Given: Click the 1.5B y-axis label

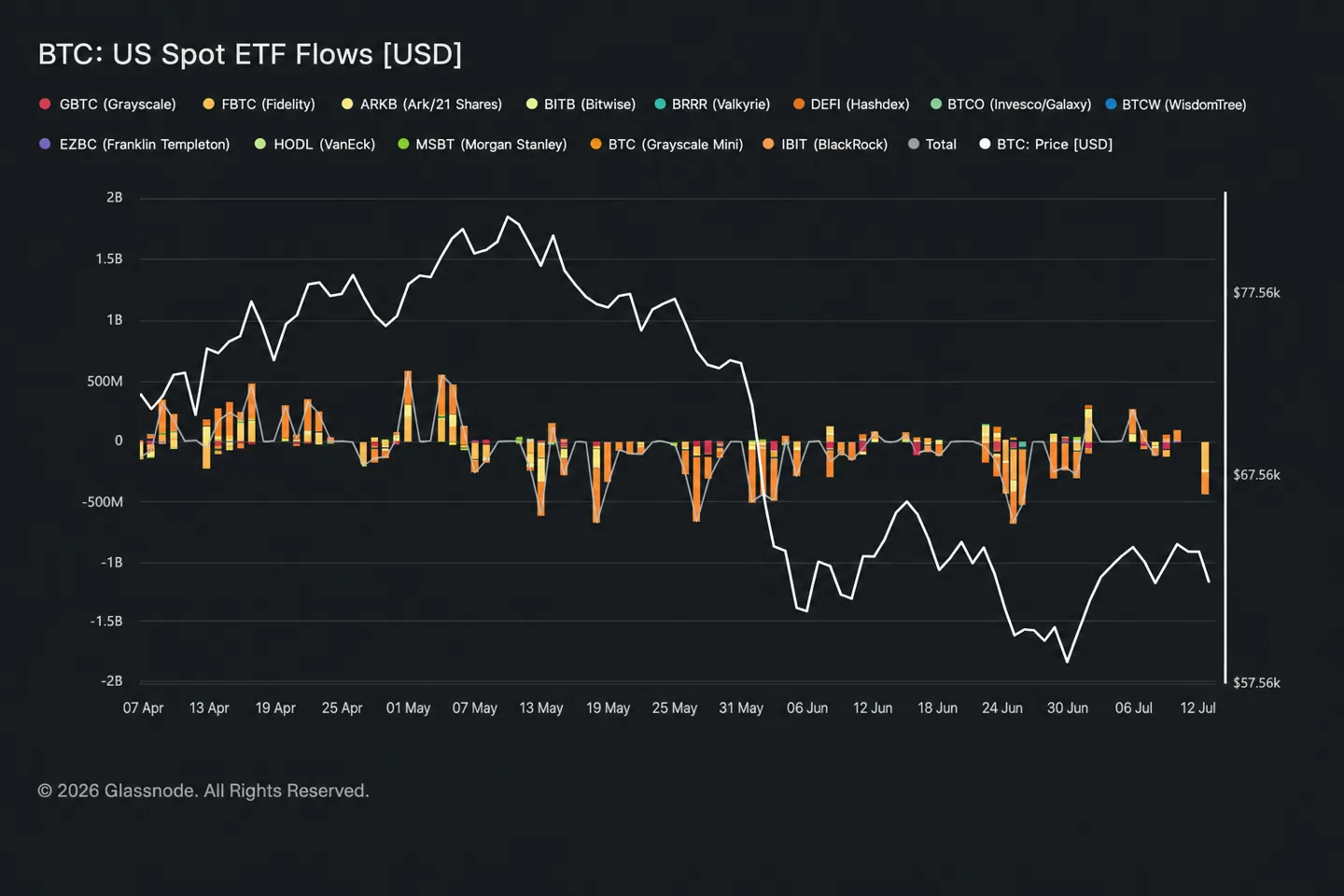Looking at the screenshot, I should tap(109, 259).
